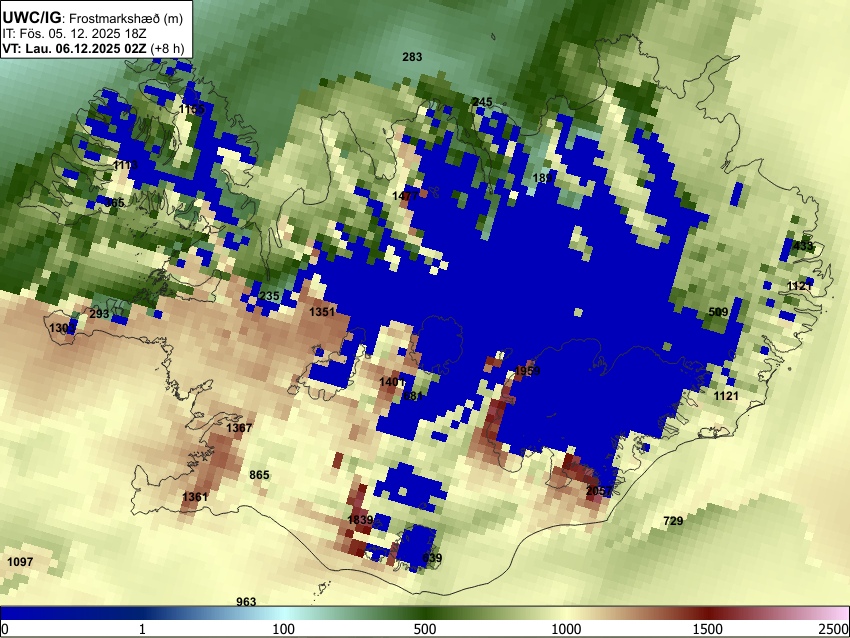The height and width of the screenshot is (638, 850).
Task: Click the 365 value label on the map
Action: pos(114,203)
